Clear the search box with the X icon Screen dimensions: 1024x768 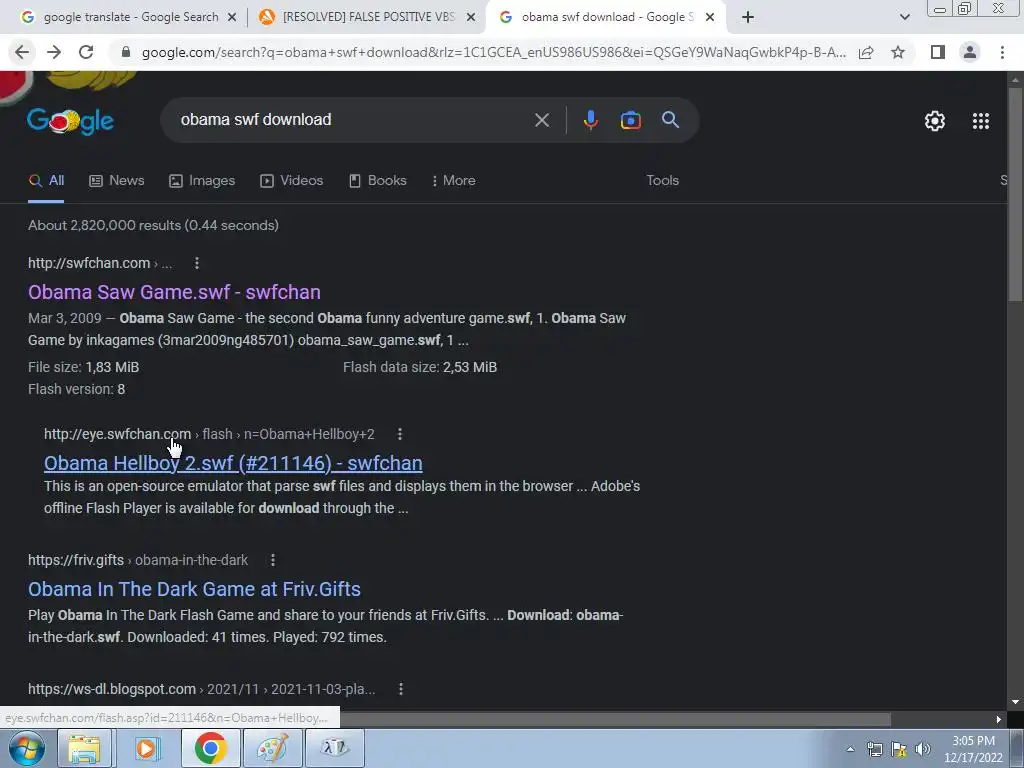tap(542, 120)
